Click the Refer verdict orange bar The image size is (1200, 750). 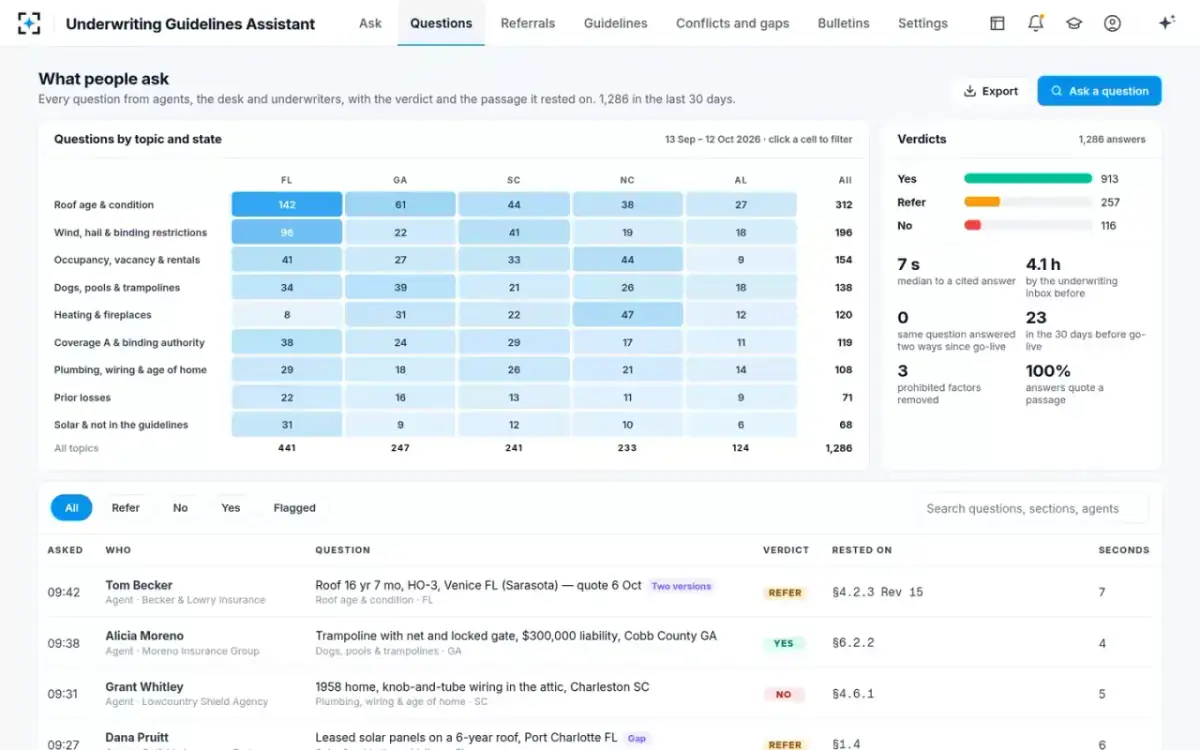pyautogui.click(x=982, y=202)
